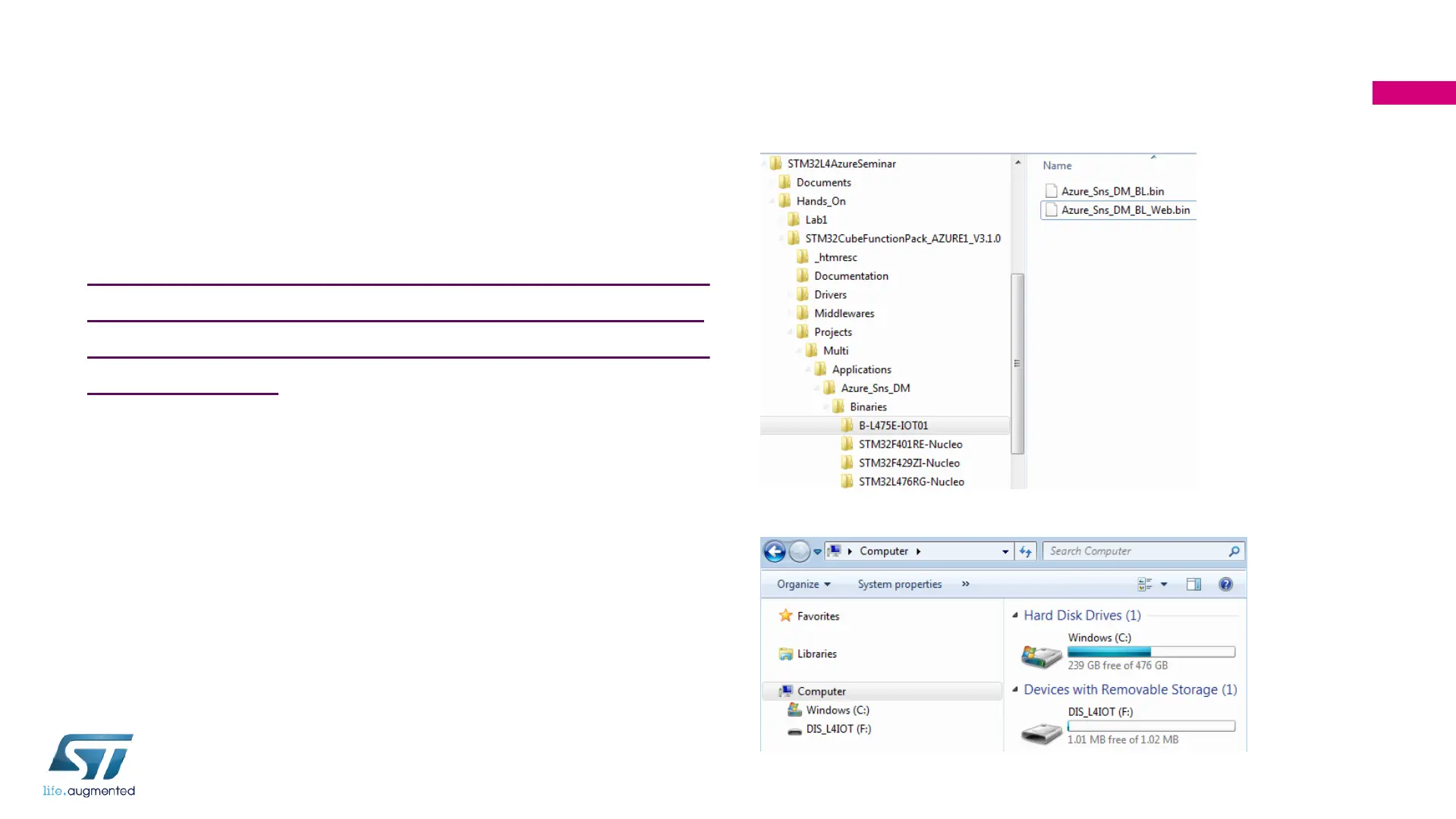This screenshot has height=819, width=1456.
Task: Click the Azure_Sns_DM_BL_Web.bin file icon
Action: click(x=1051, y=210)
